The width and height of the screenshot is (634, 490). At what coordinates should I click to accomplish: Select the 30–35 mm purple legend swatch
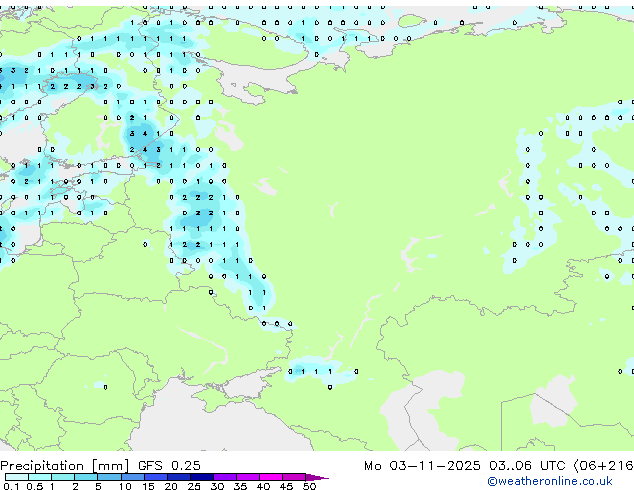click(224, 477)
